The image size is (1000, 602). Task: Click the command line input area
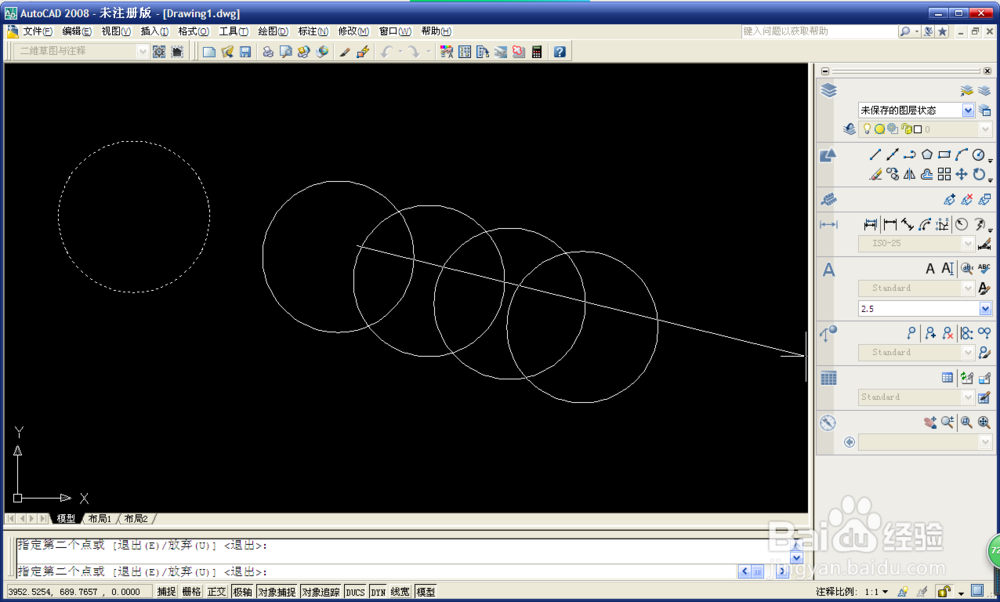tap(376, 571)
